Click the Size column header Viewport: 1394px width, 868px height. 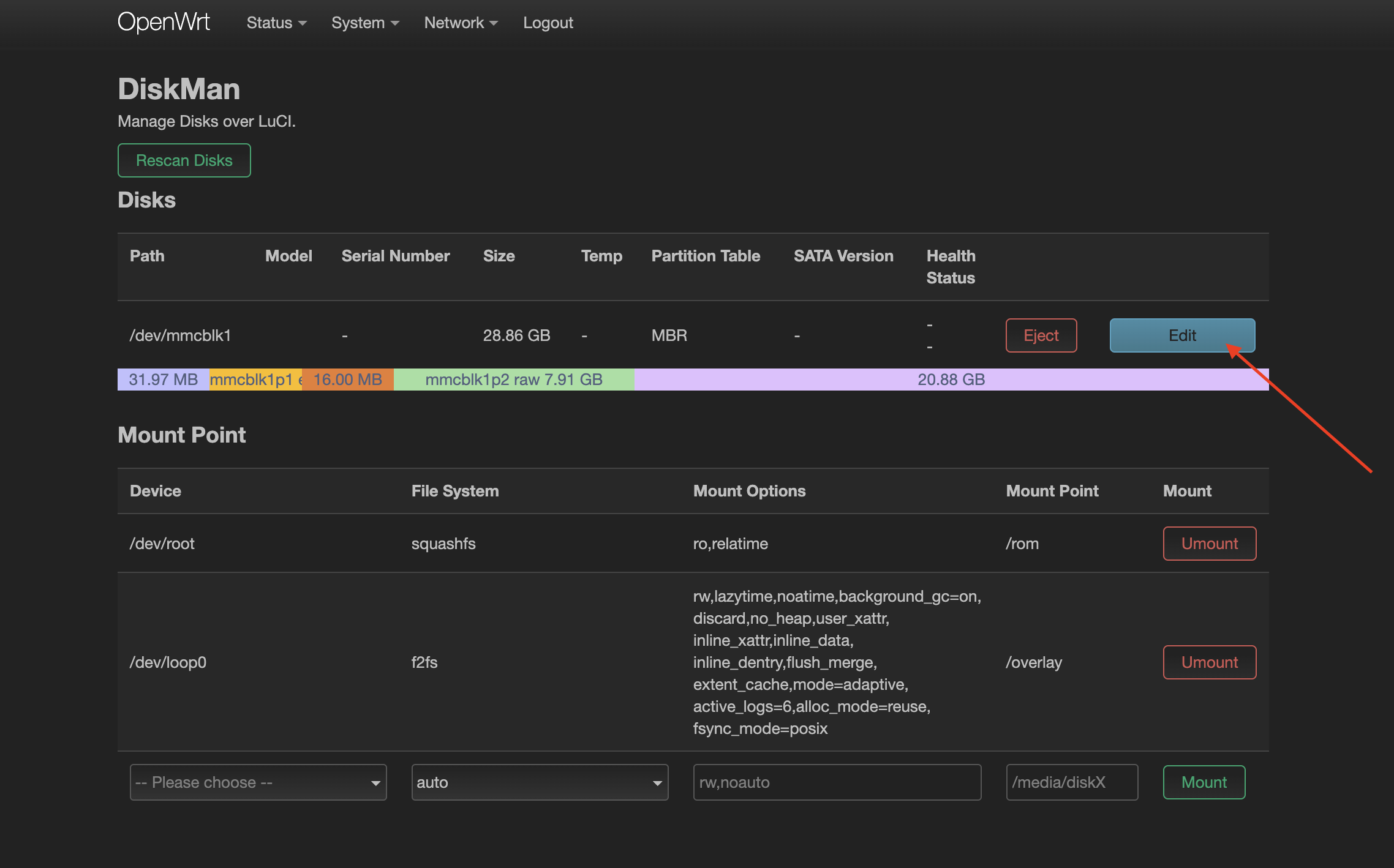[499, 256]
